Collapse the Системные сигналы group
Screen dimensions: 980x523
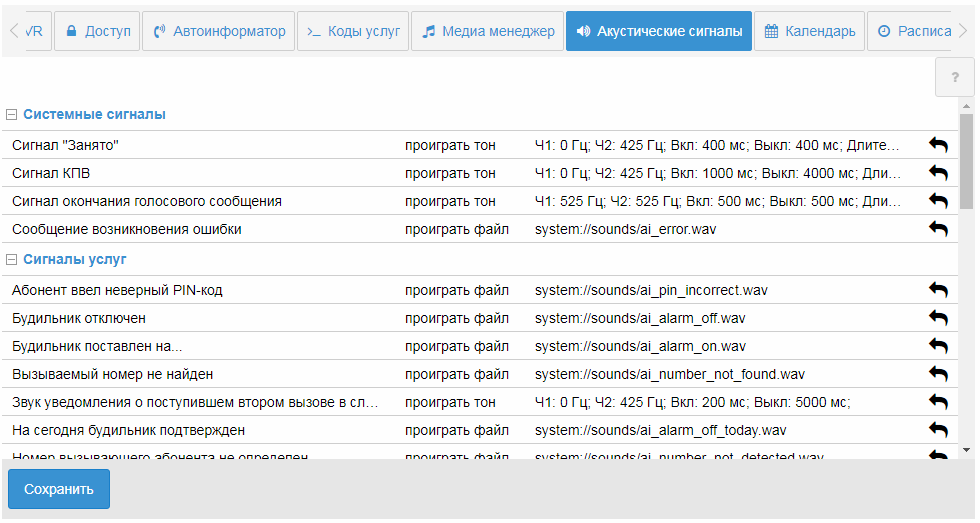[x=12, y=114]
